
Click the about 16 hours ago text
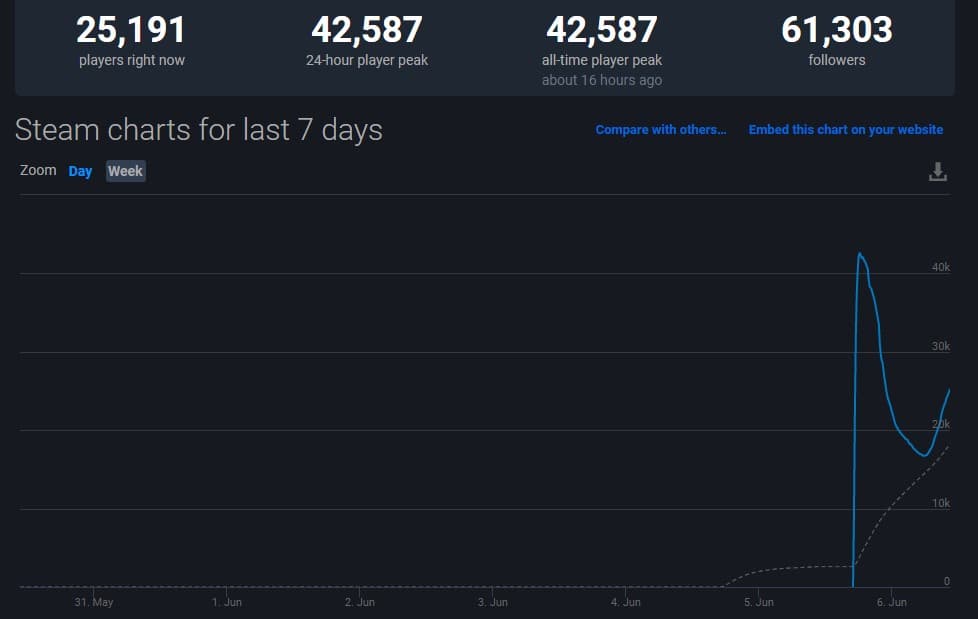602,80
